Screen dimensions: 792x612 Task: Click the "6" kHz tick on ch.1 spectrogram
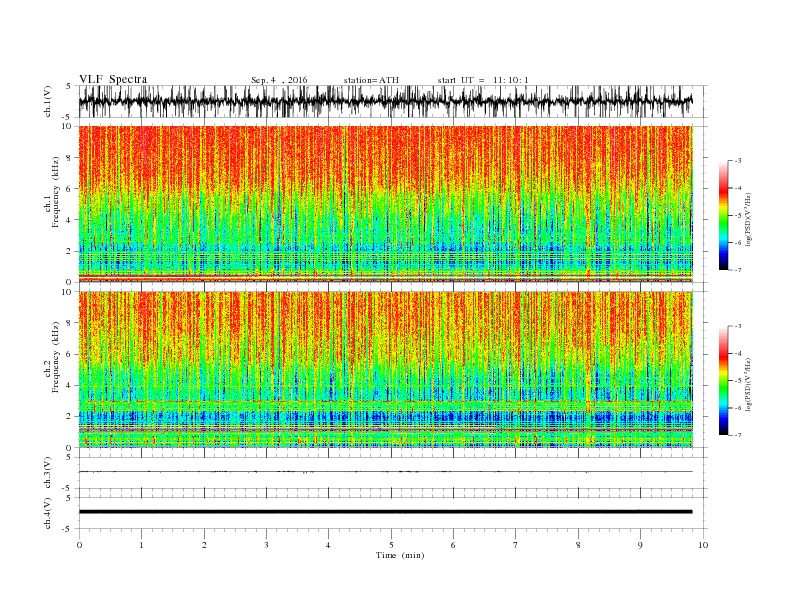coord(70,189)
